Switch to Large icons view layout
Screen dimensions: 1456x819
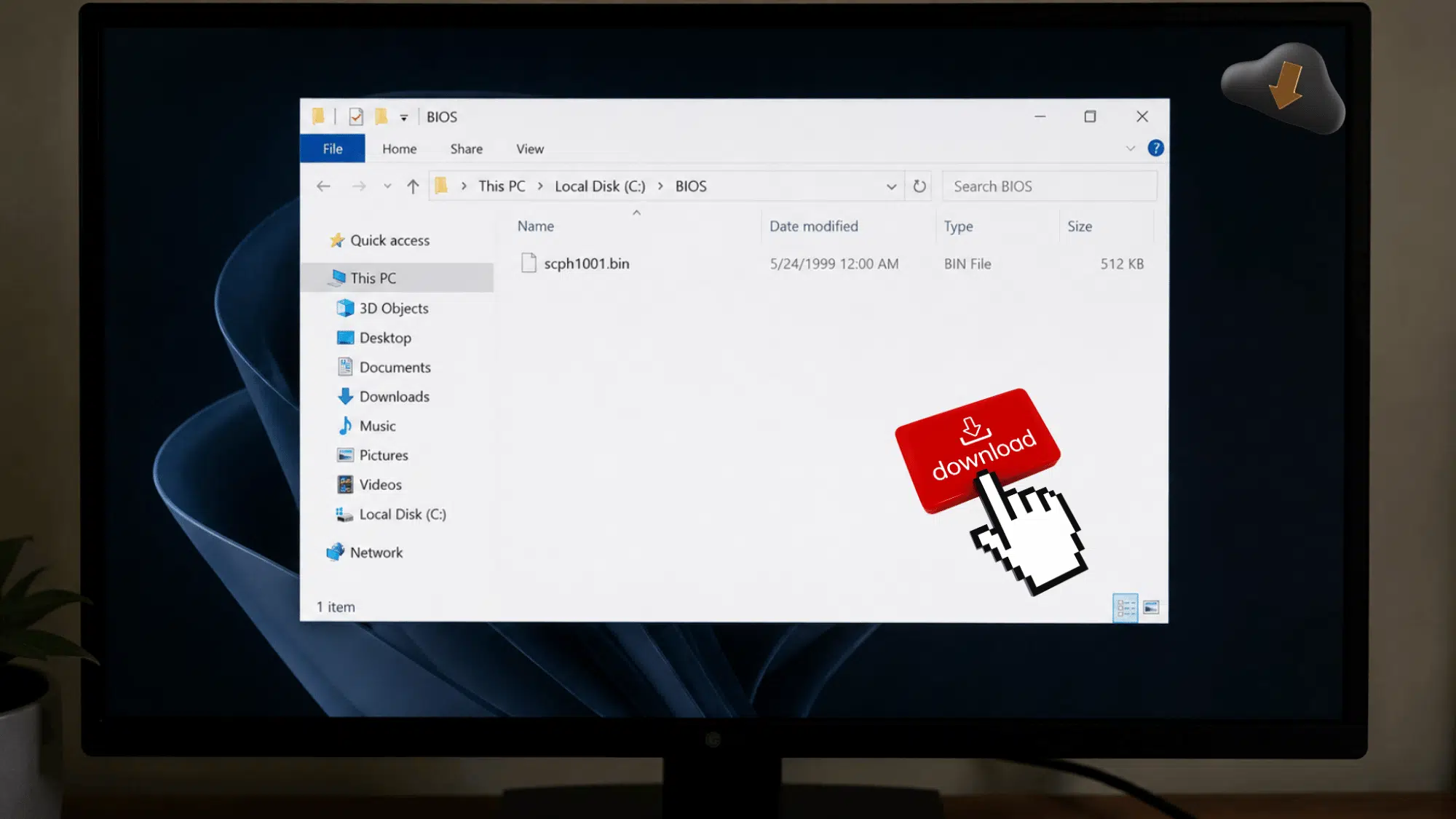click(x=1151, y=607)
